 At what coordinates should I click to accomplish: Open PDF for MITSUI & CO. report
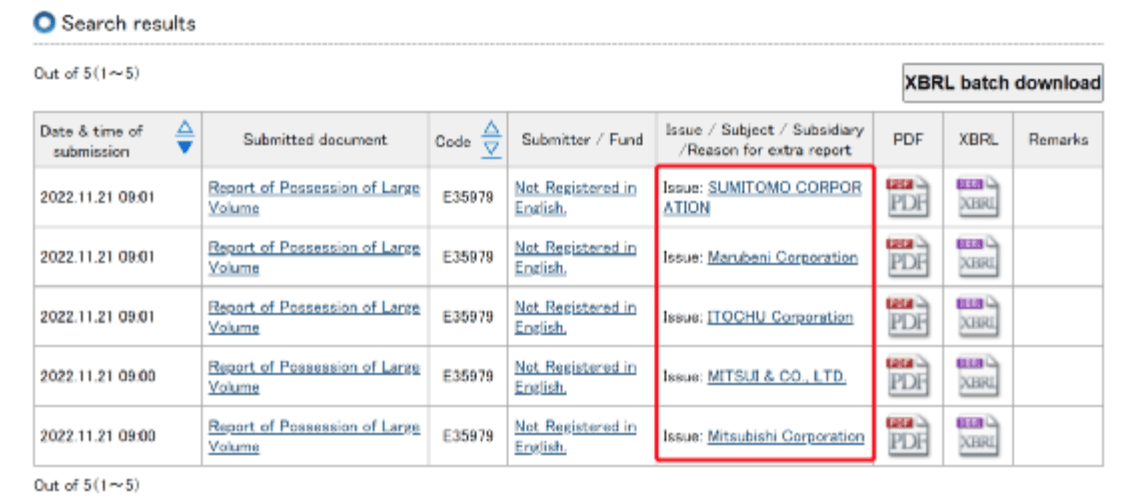click(x=908, y=376)
